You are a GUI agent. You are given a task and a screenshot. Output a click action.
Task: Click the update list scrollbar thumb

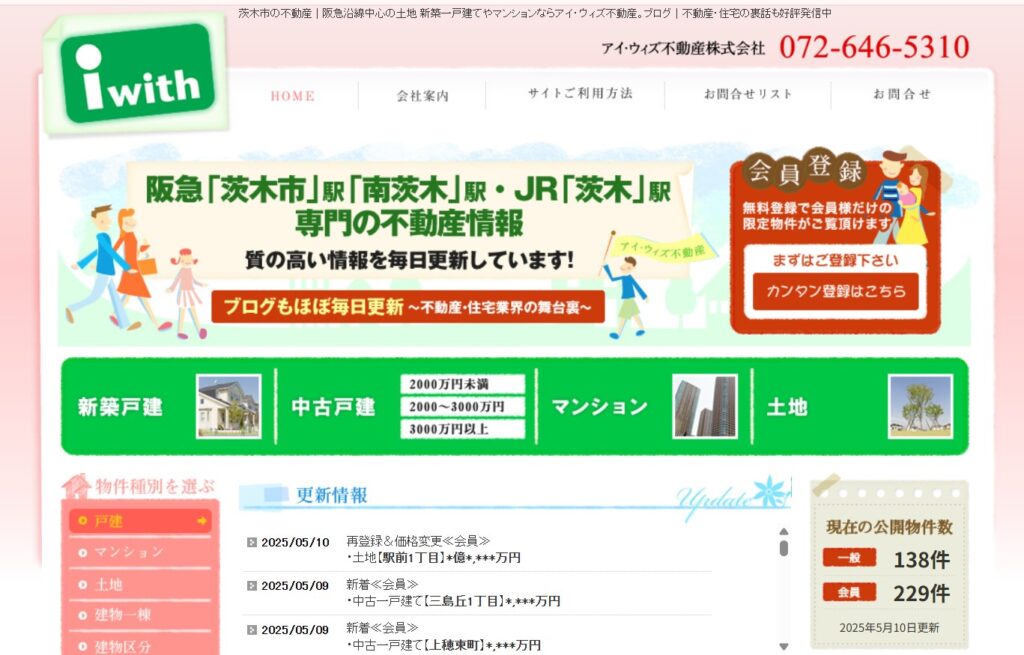pos(784,549)
